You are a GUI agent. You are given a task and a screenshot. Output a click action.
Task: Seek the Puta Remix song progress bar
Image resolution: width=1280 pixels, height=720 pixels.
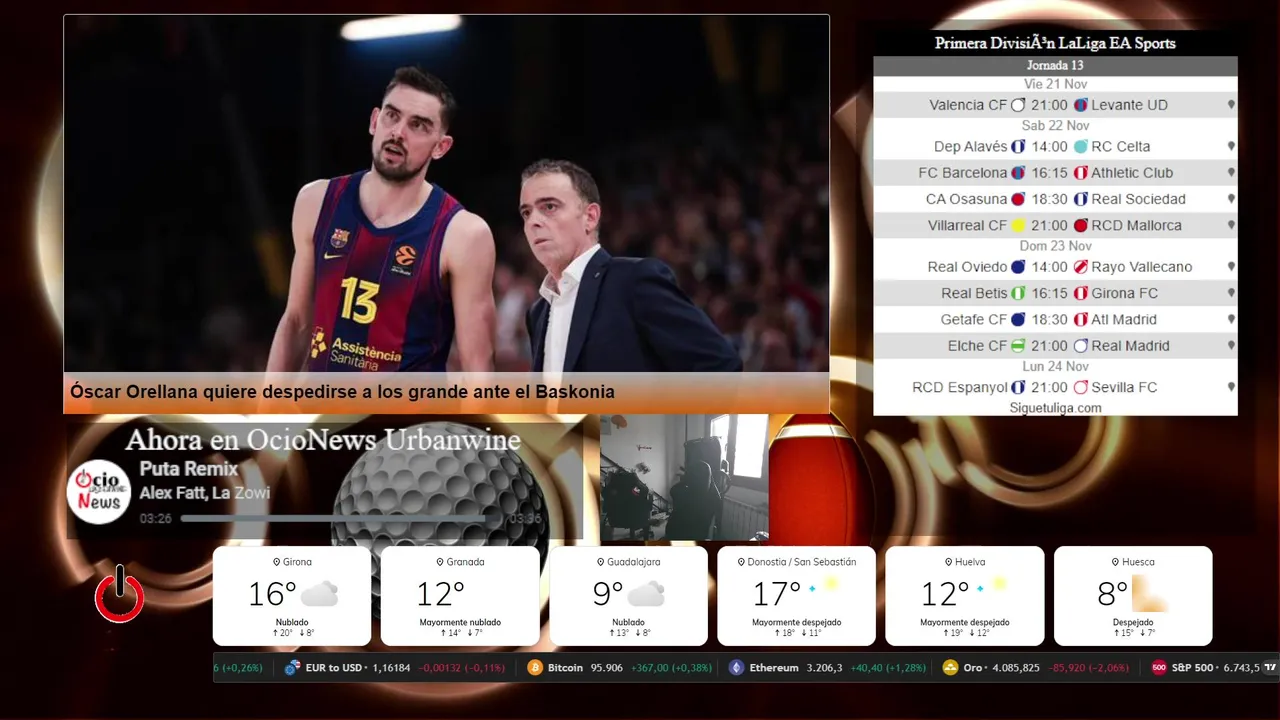(x=342, y=519)
